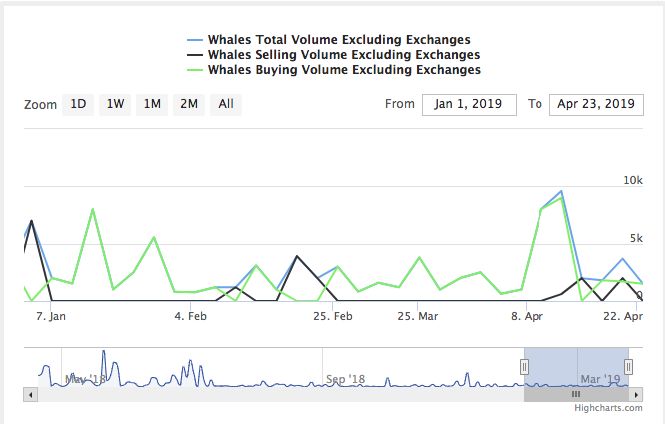Hide Whales Selling Volume Excluding Exchanges series
Image resolution: width=665 pixels, height=424 pixels.
coord(335,54)
